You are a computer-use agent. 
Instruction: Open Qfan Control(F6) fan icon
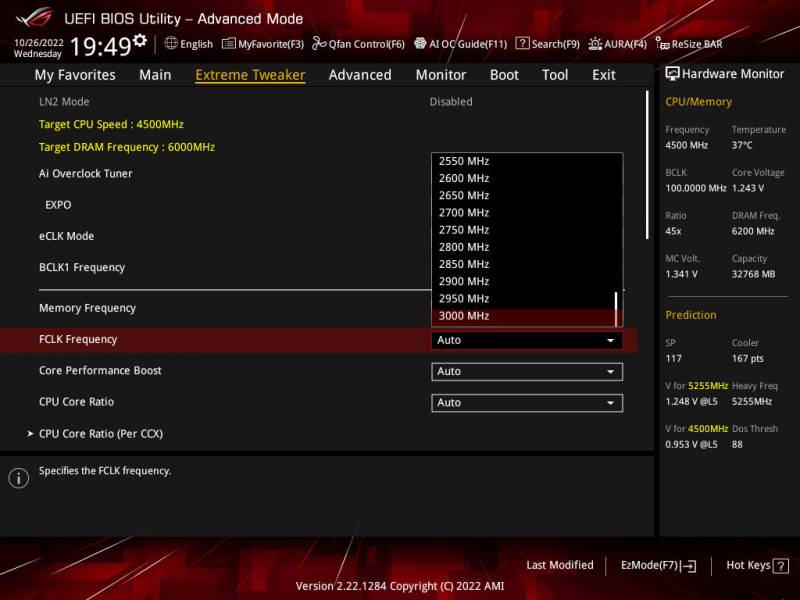[319, 43]
